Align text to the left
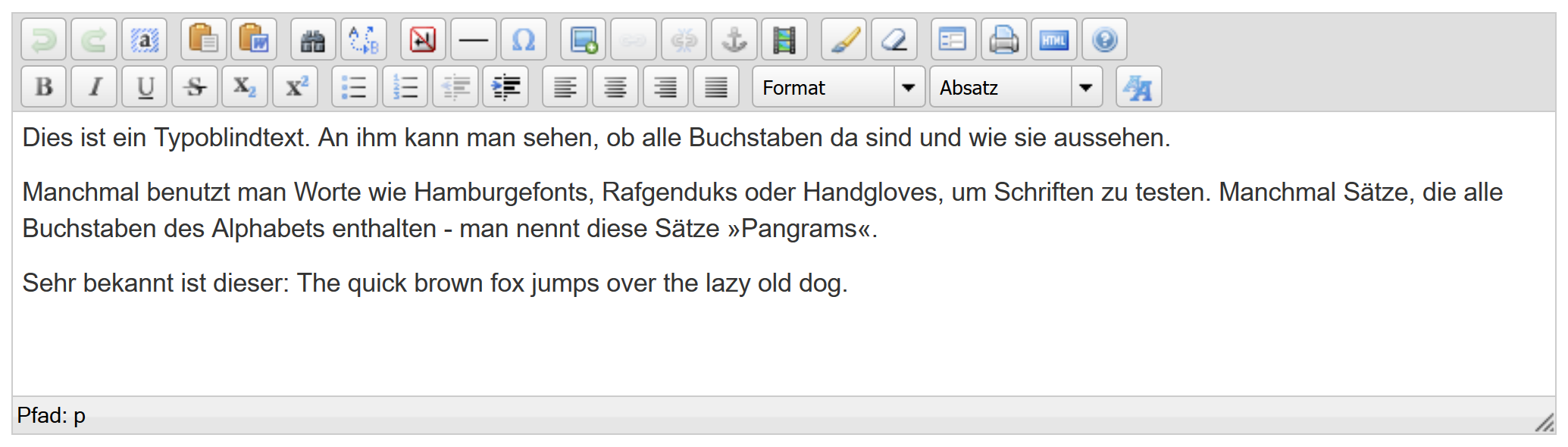Viewport: 1568px width, 447px height. pos(565,87)
